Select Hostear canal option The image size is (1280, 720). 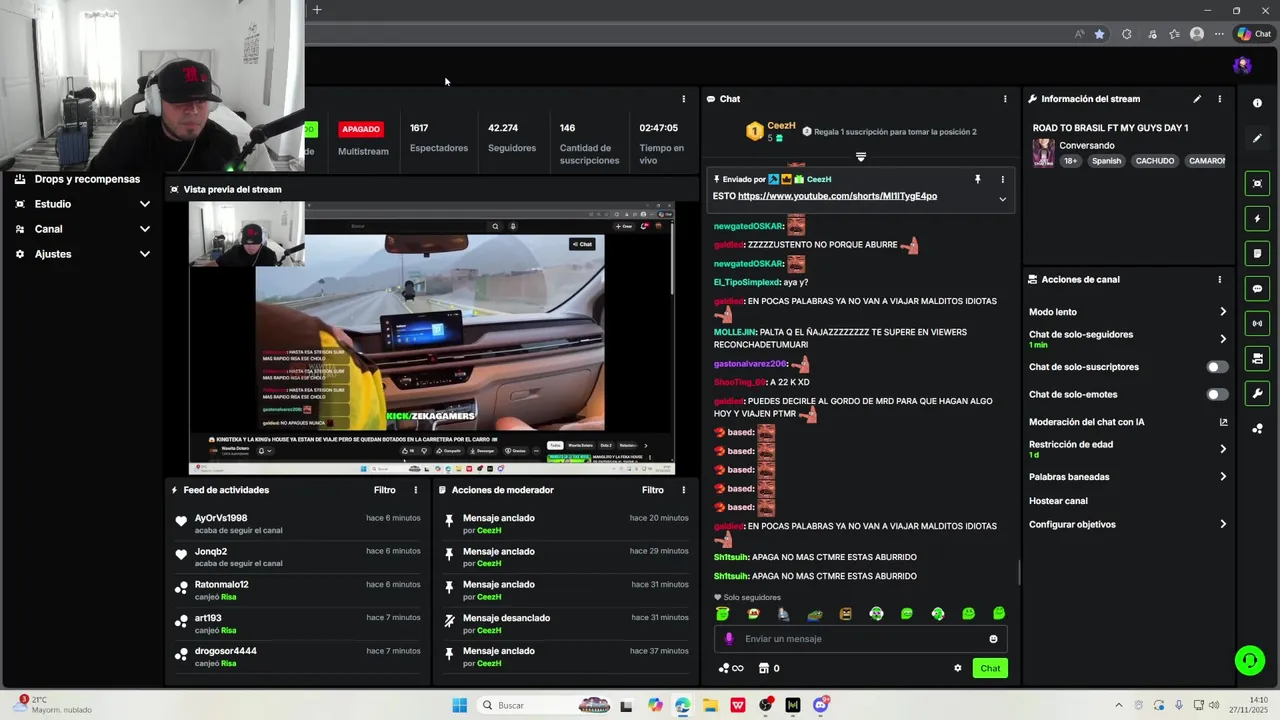[x=1058, y=501]
